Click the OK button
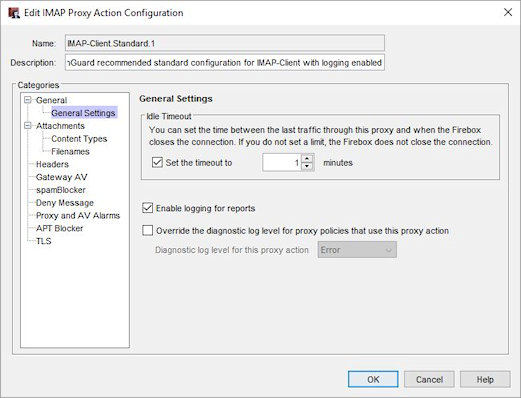521x398 pixels. 373,379
